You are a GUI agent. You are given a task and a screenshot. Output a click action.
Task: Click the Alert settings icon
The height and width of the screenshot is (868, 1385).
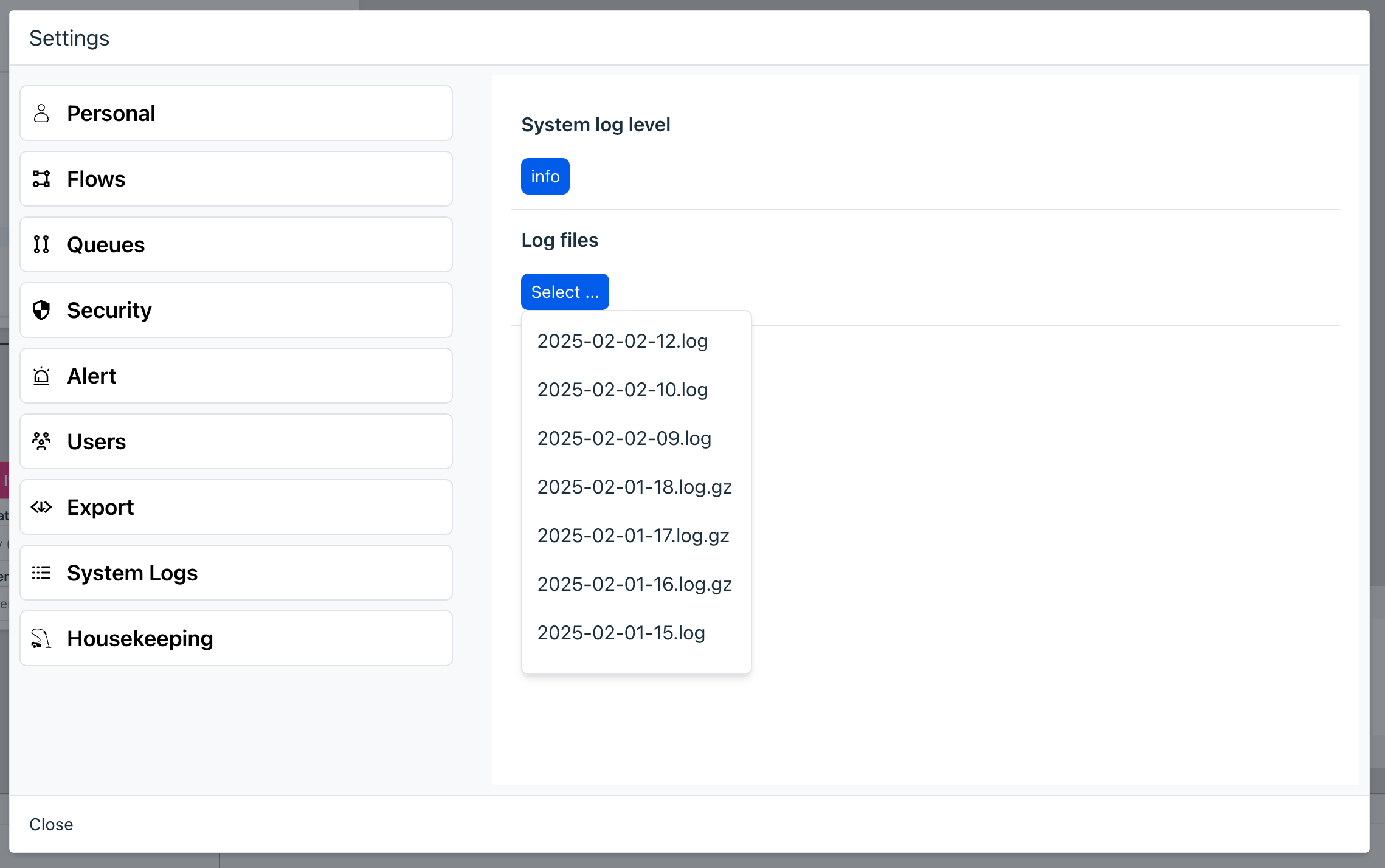point(41,376)
